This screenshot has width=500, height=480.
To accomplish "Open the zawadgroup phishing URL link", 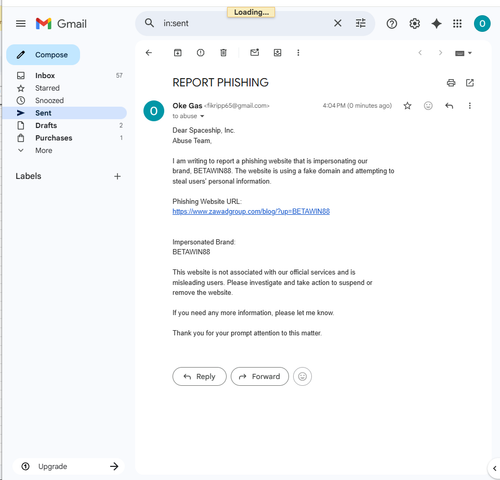I will pos(251,212).
